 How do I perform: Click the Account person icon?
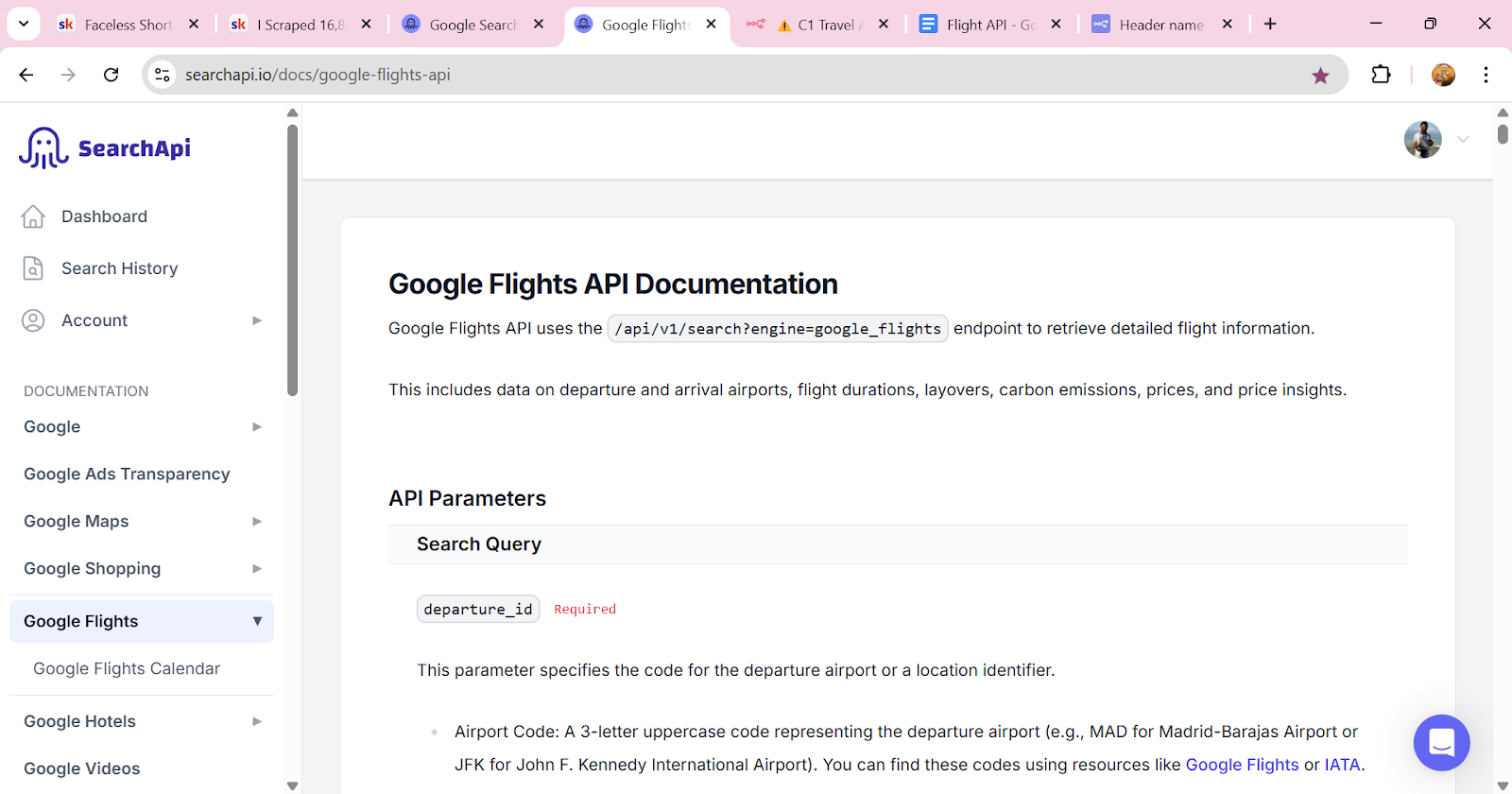point(33,320)
